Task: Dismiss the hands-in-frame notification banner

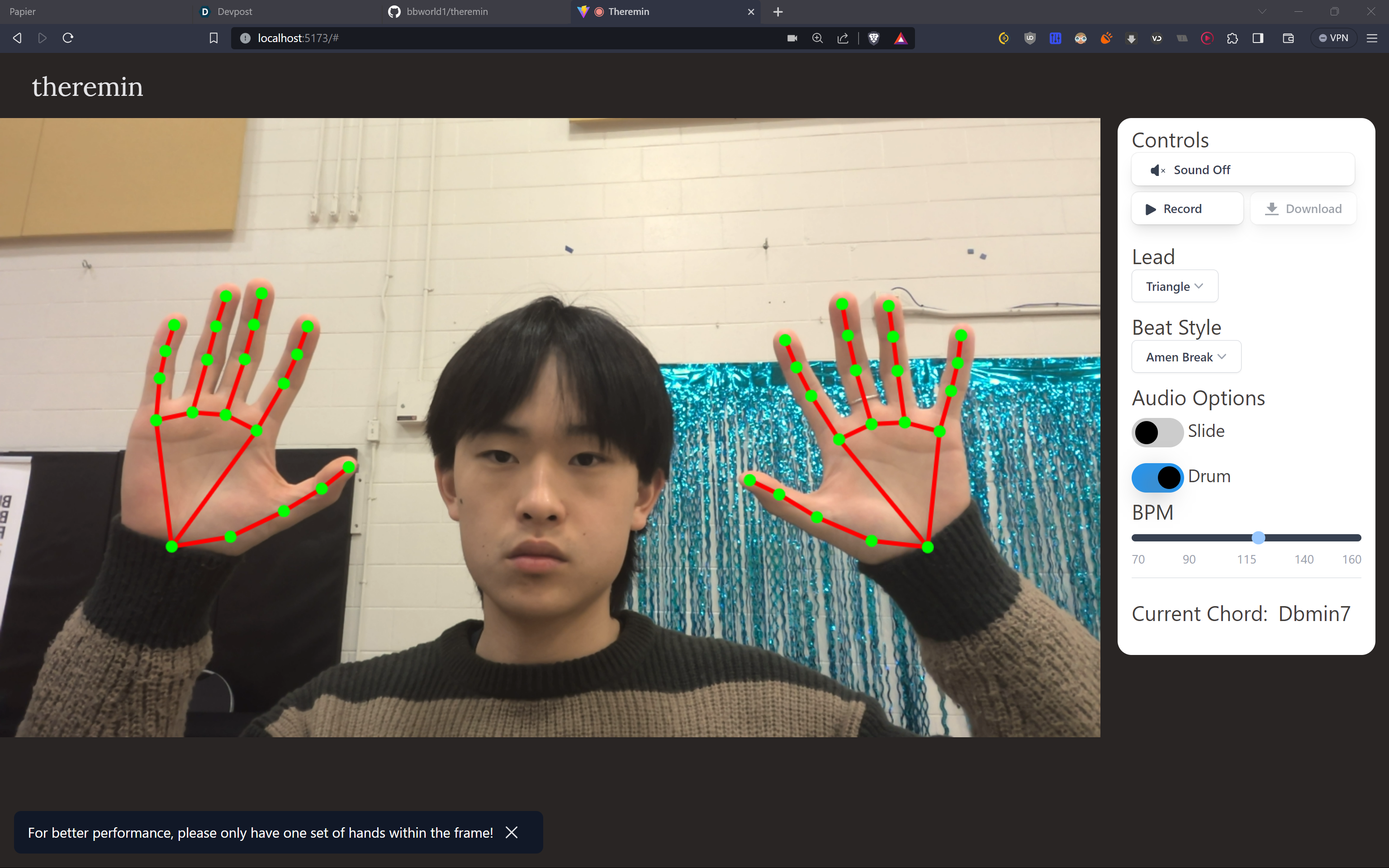Action: [x=512, y=832]
